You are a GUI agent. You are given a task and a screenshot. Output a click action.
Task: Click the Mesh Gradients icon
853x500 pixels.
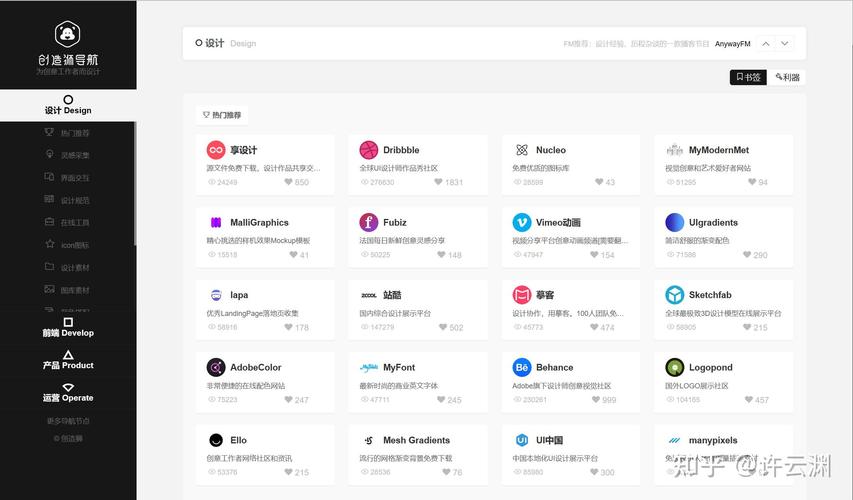[x=369, y=440]
